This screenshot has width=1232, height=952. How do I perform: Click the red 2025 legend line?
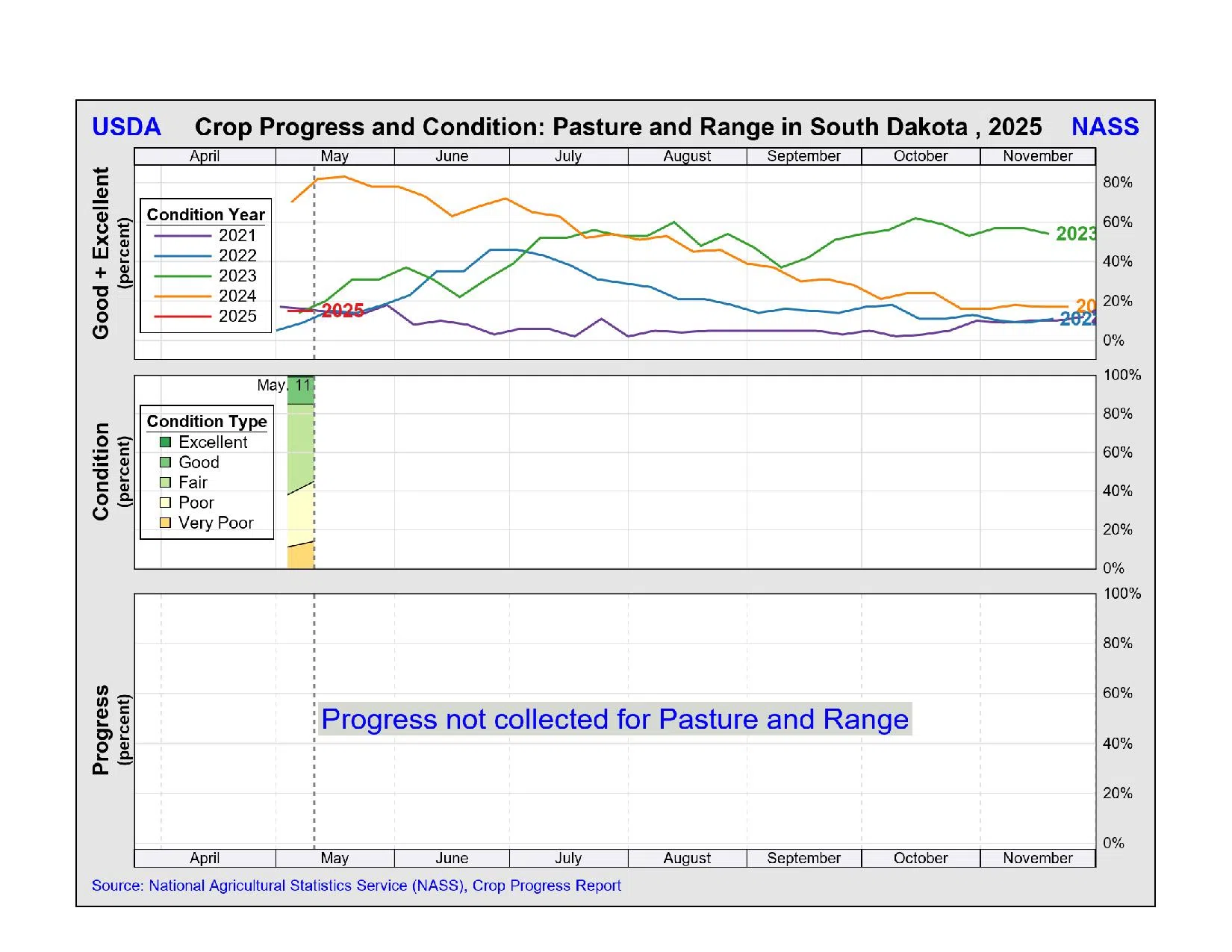pos(183,317)
